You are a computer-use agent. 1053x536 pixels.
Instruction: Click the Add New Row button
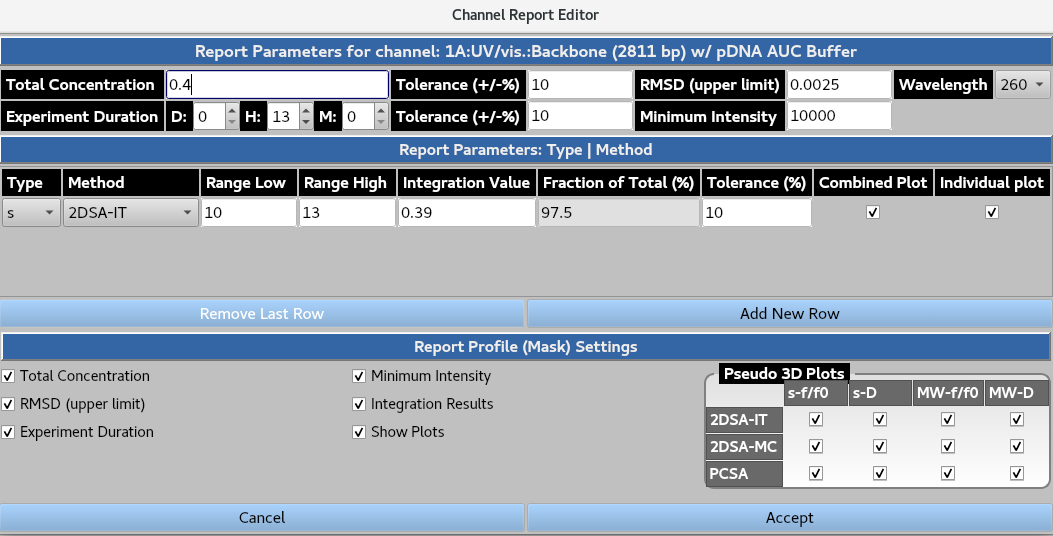(789, 314)
